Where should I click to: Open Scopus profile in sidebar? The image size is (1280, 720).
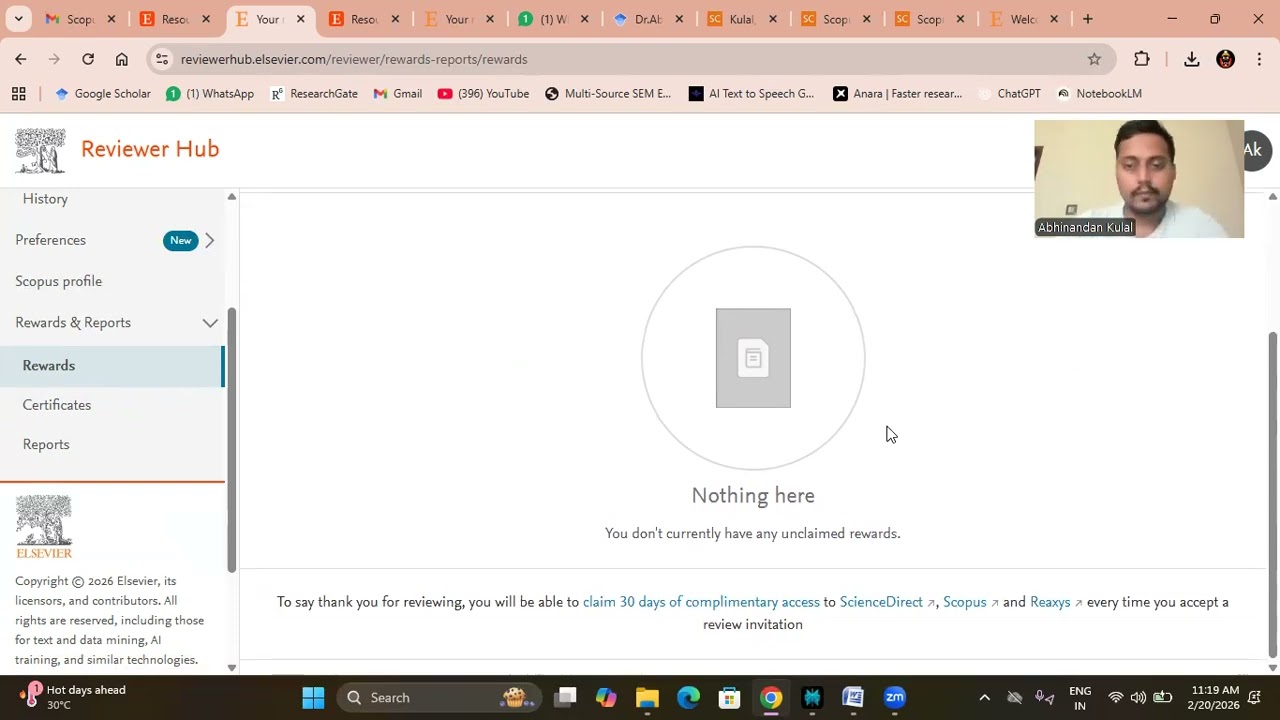coord(58,281)
